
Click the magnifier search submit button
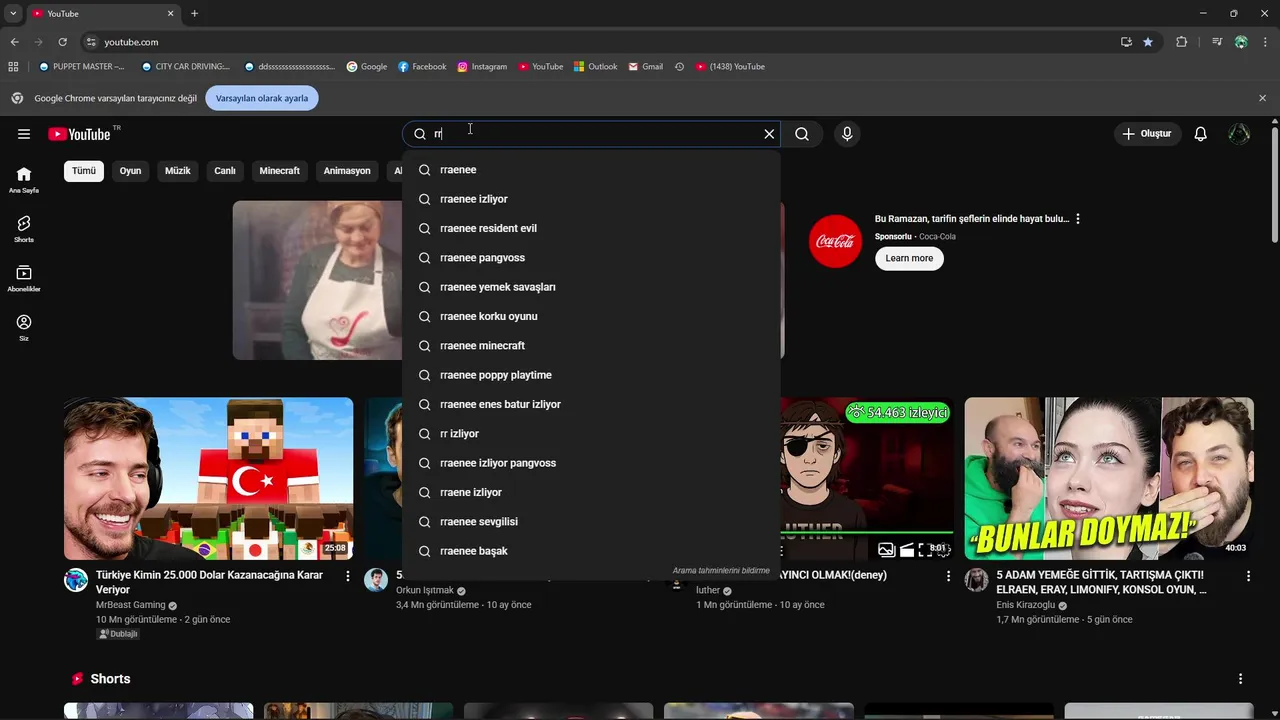[802, 134]
